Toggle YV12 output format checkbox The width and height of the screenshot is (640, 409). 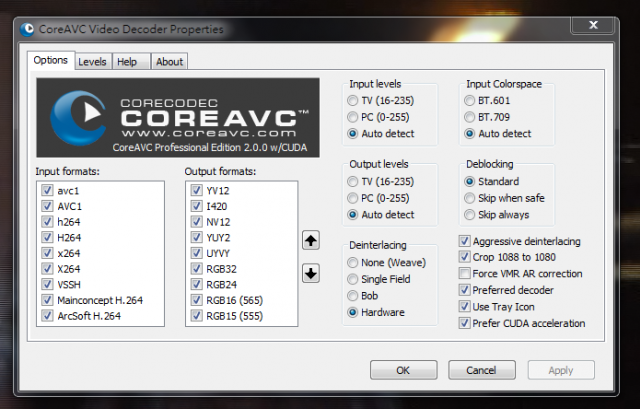pos(197,190)
